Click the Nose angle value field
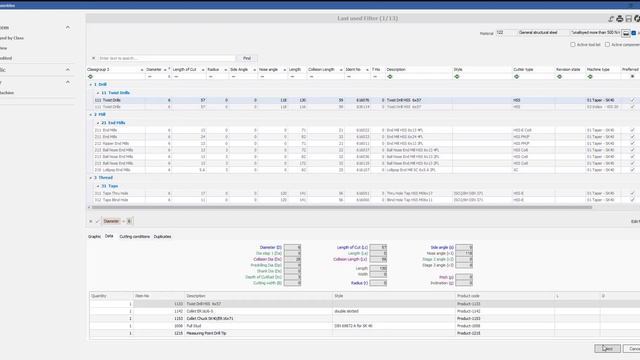 tap(464, 253)
